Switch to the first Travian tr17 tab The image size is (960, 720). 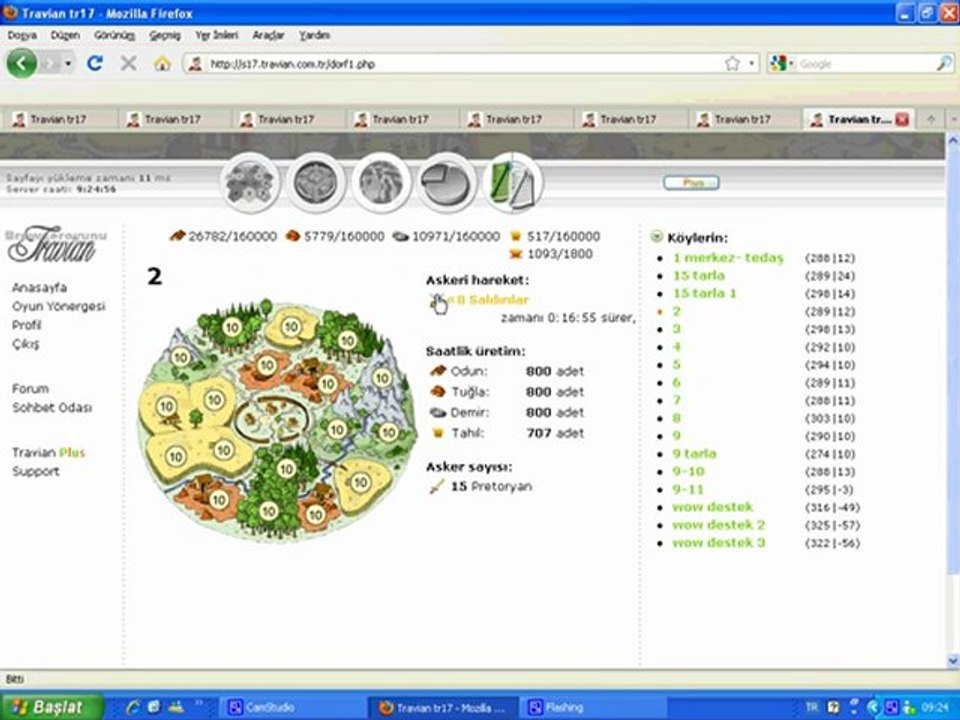click(x=59, y=119)
